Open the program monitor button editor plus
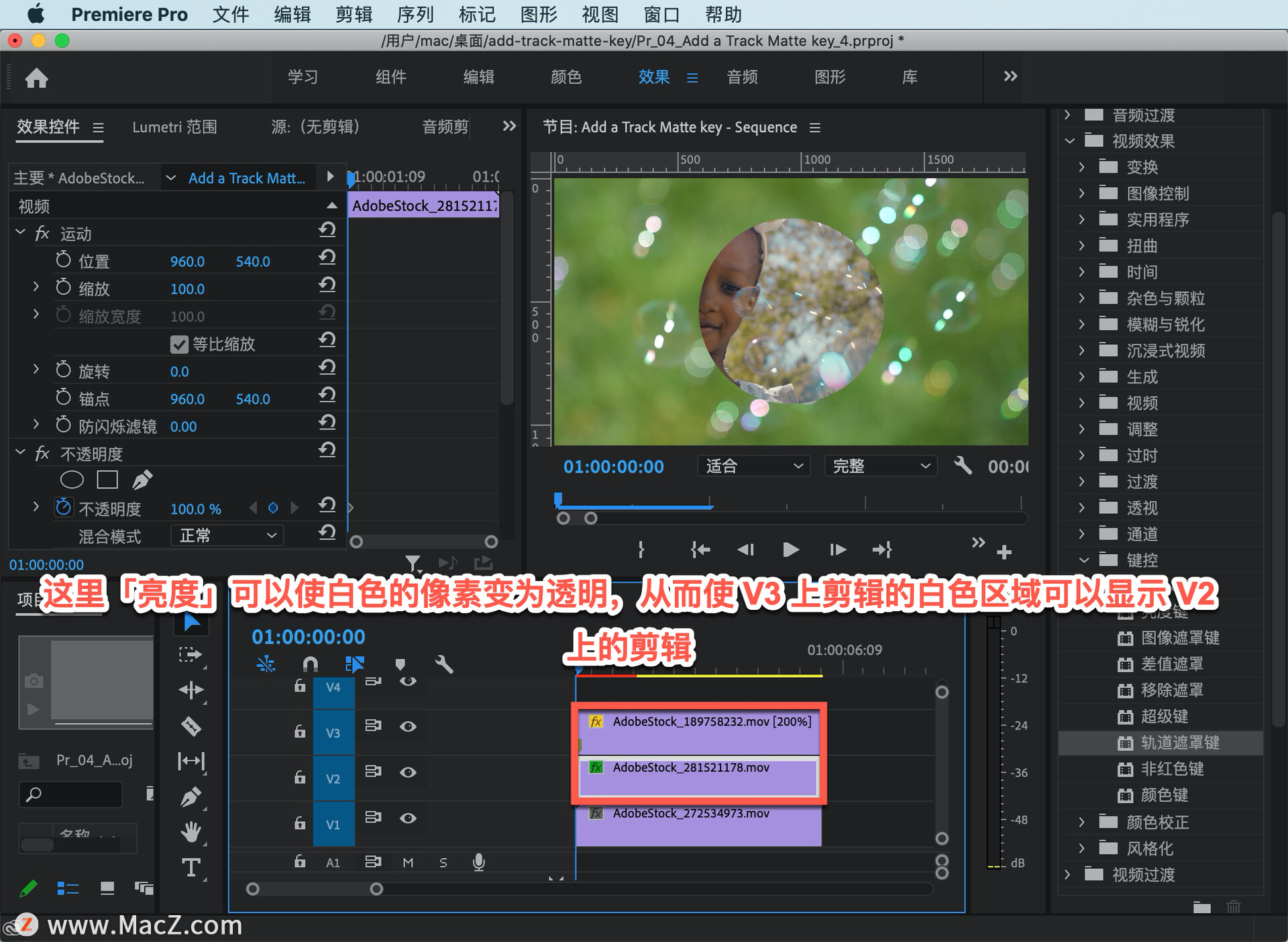The width and height of the screenshot is (1288, 942). click(1004, 552)
